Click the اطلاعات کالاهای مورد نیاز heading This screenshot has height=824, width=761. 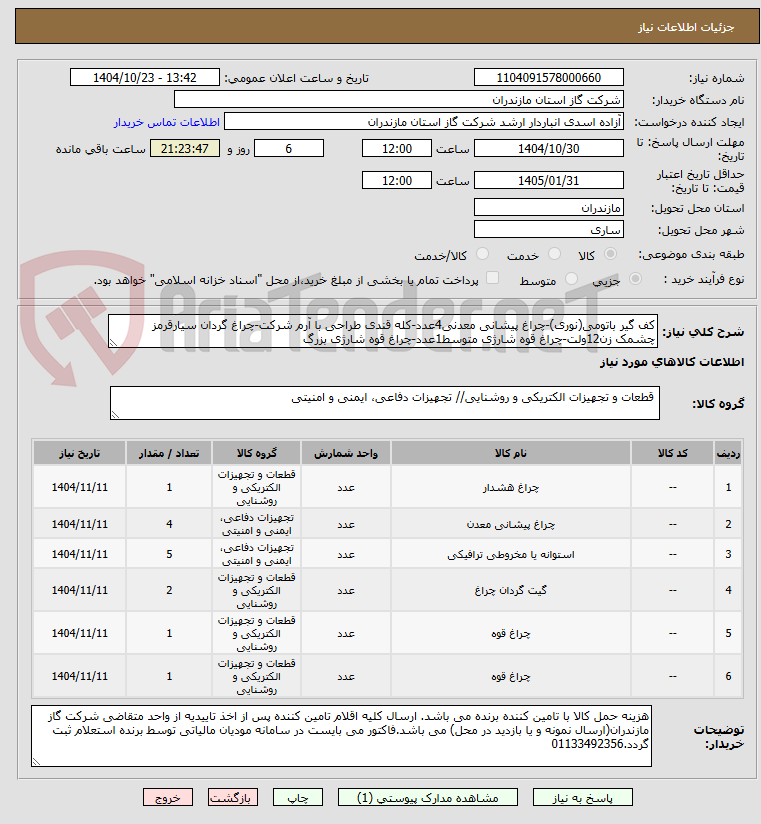pos(672,362)
